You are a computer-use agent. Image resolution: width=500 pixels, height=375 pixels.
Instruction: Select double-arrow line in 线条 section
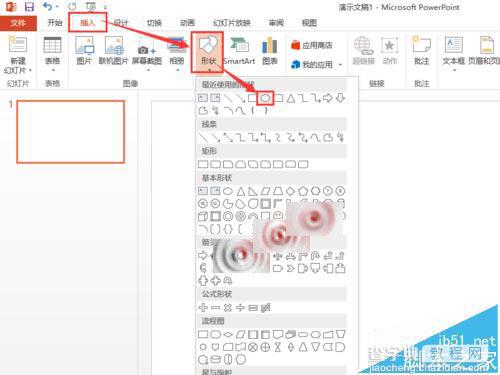point(228,137)
